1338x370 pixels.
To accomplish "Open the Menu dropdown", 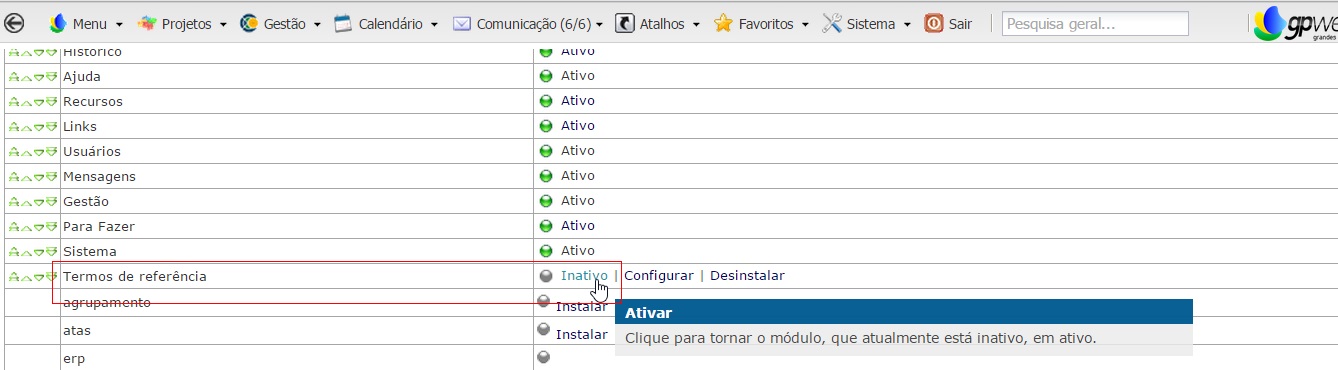I will tap(89, 24).
